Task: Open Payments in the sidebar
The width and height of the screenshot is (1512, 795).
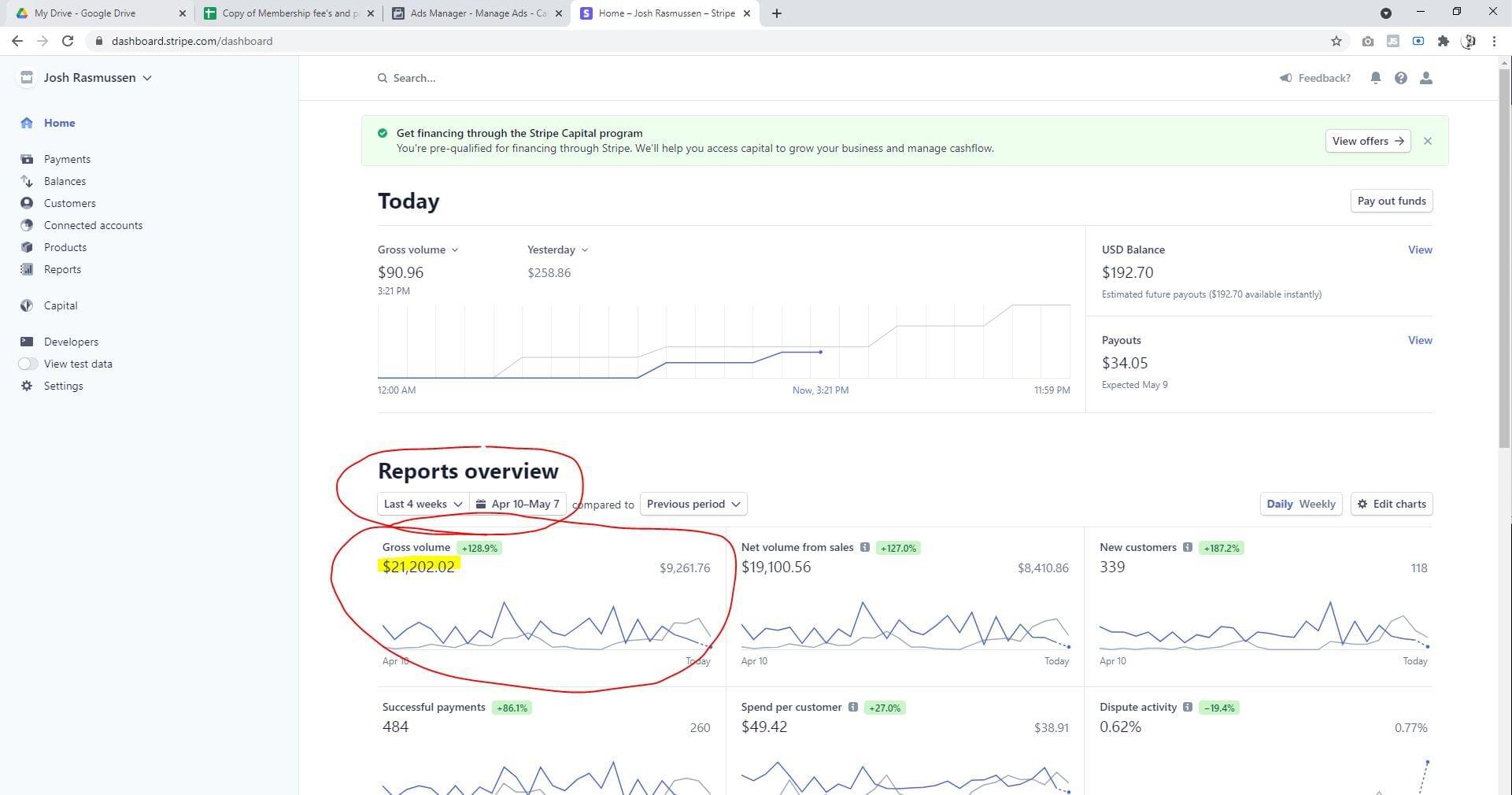Action: 67,159
